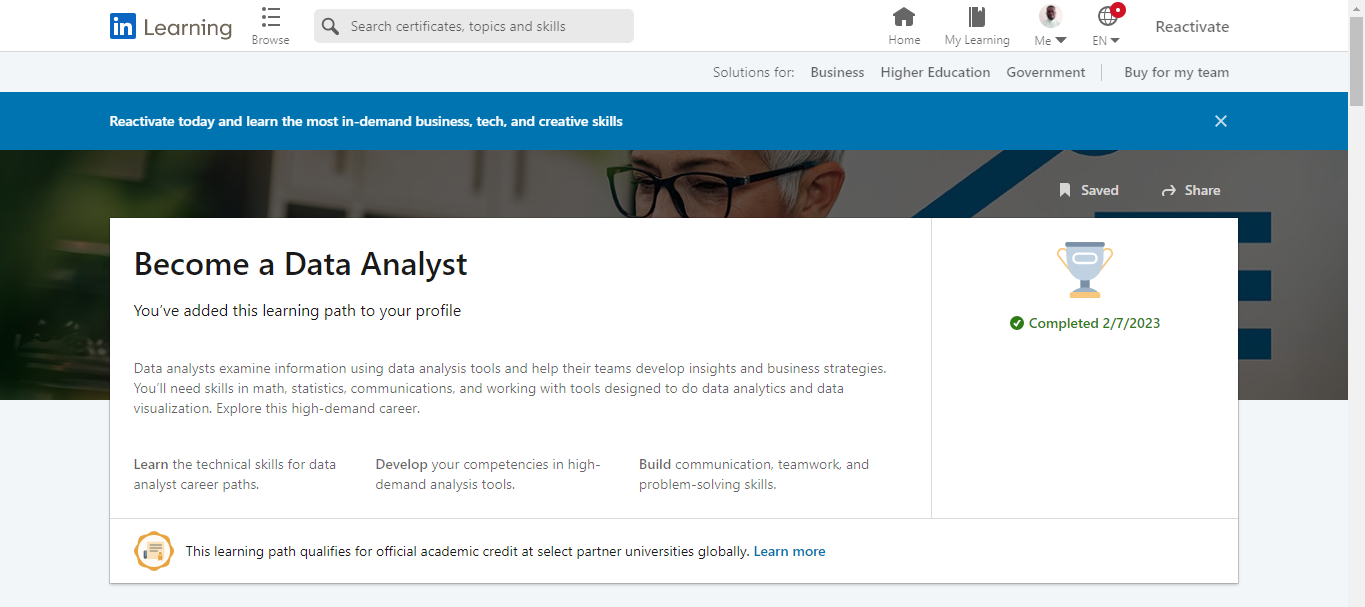Open the Learn more link
This screenshot has height=607, width=1365.
click(789, 551)
